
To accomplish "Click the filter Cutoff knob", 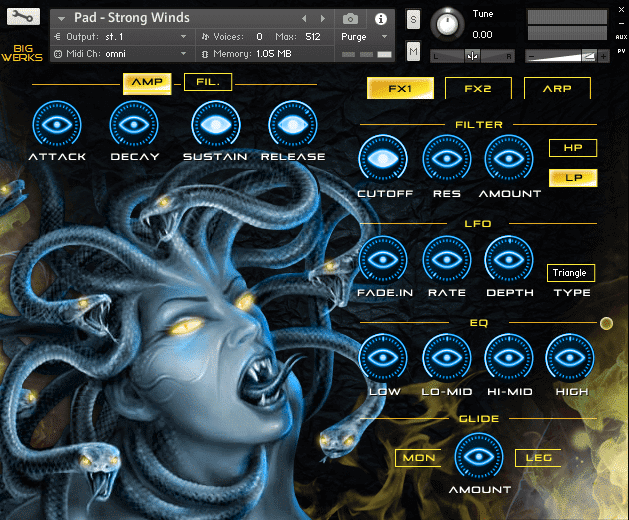I will click(383, 158).
